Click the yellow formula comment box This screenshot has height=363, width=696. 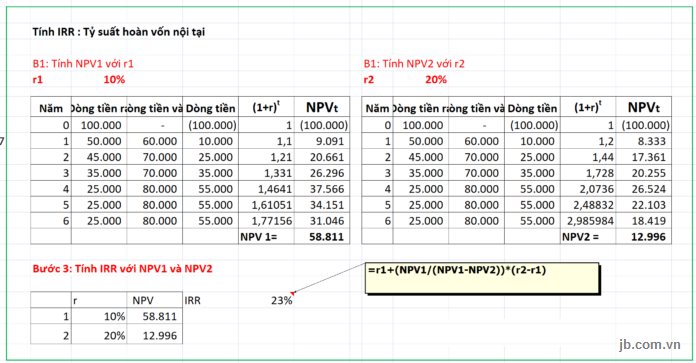[482, 278]
